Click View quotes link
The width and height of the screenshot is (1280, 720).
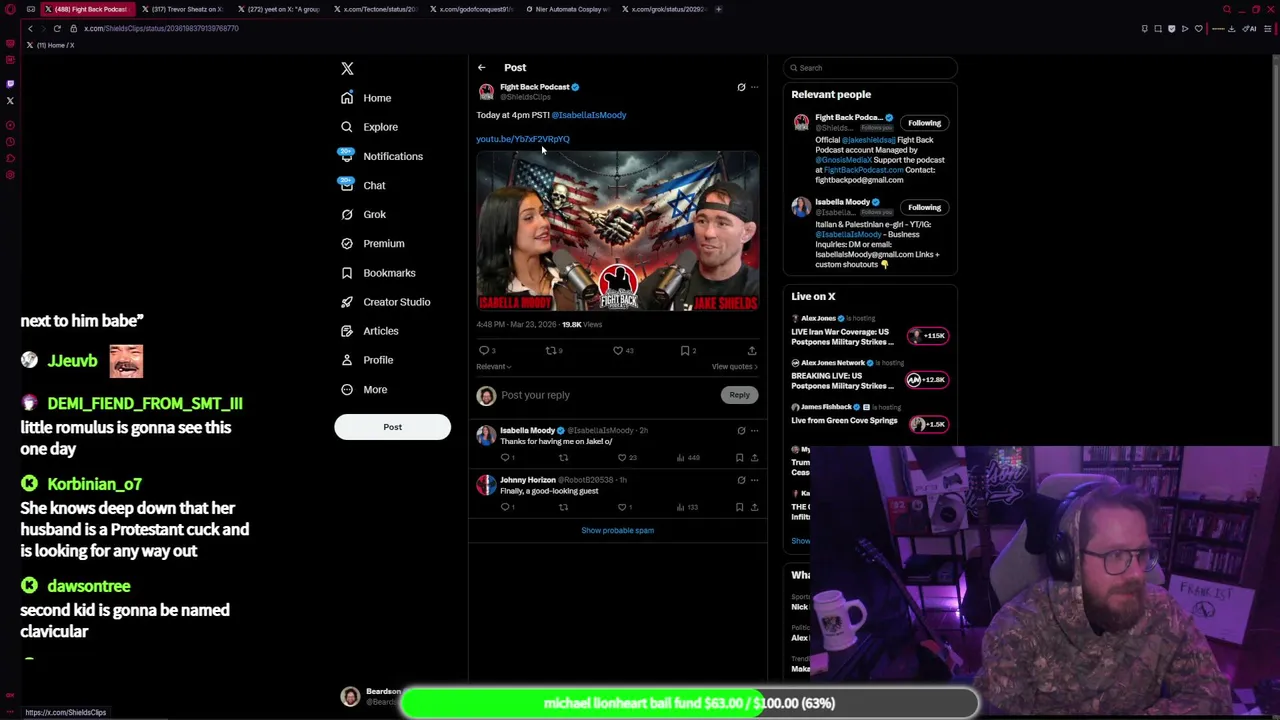click(735, 367)
